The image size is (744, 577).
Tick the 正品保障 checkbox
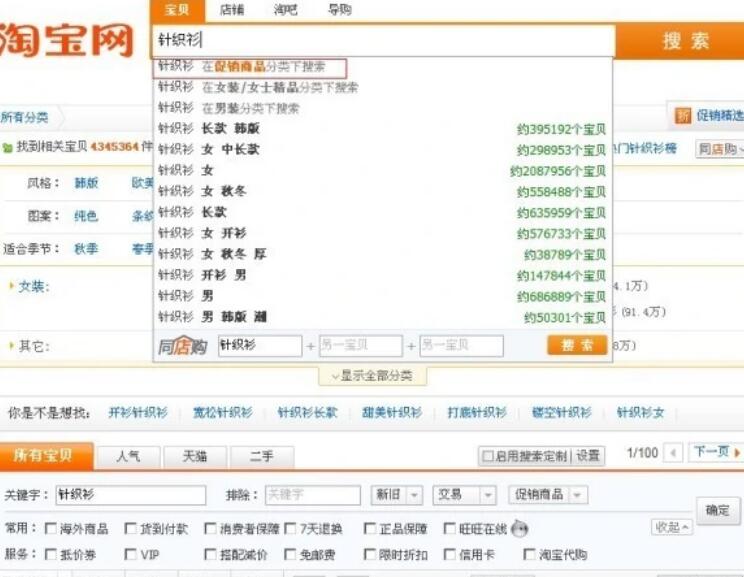pyautogui.click(x=370, y=528)
